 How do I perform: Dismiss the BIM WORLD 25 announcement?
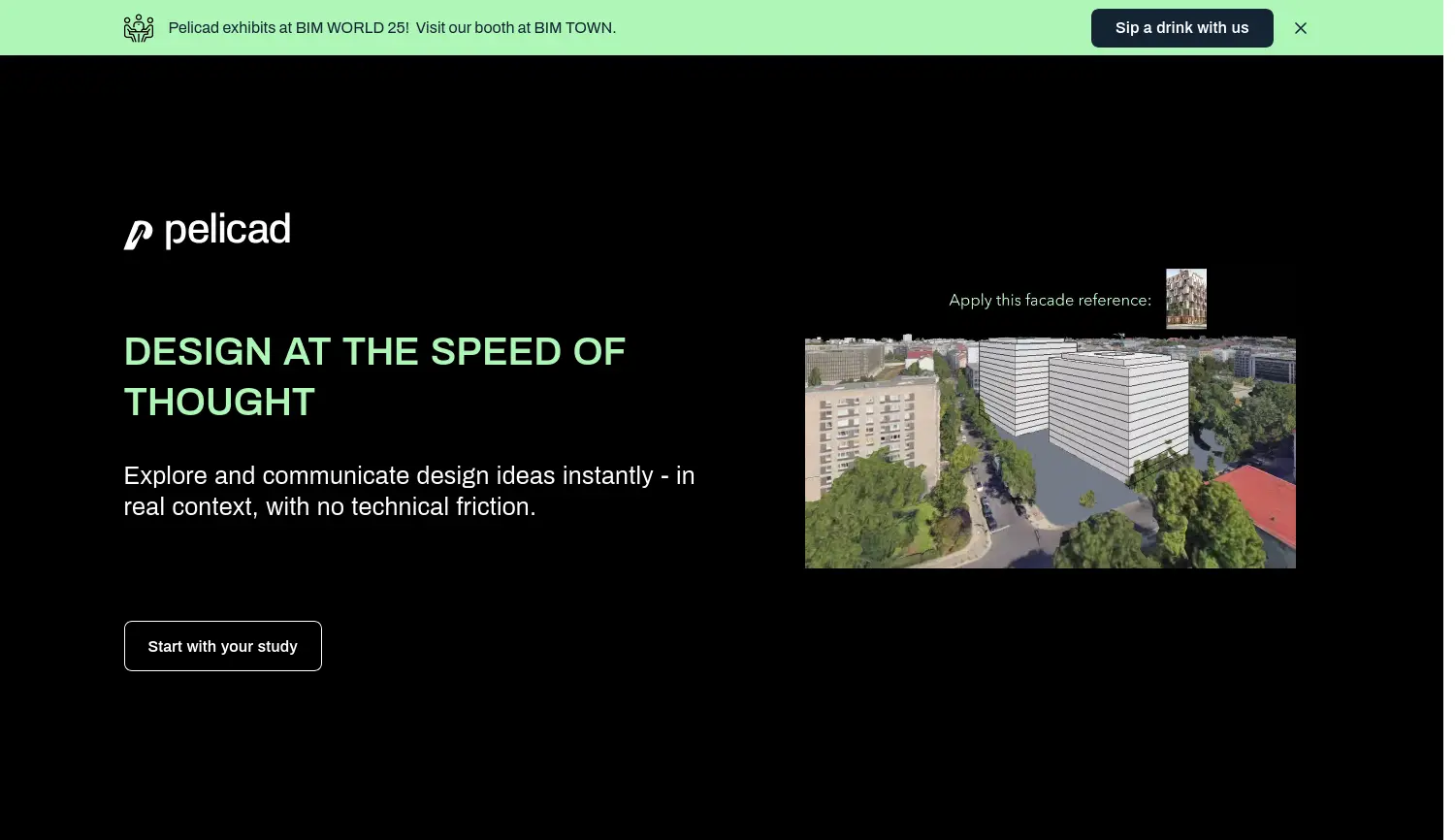click(1301, 27)
